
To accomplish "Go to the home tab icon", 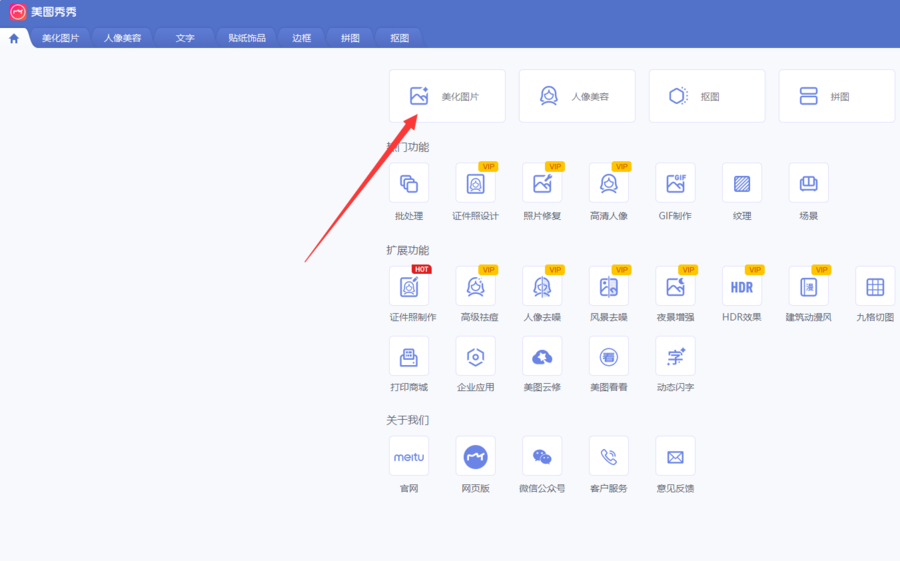I will [14, 38].
